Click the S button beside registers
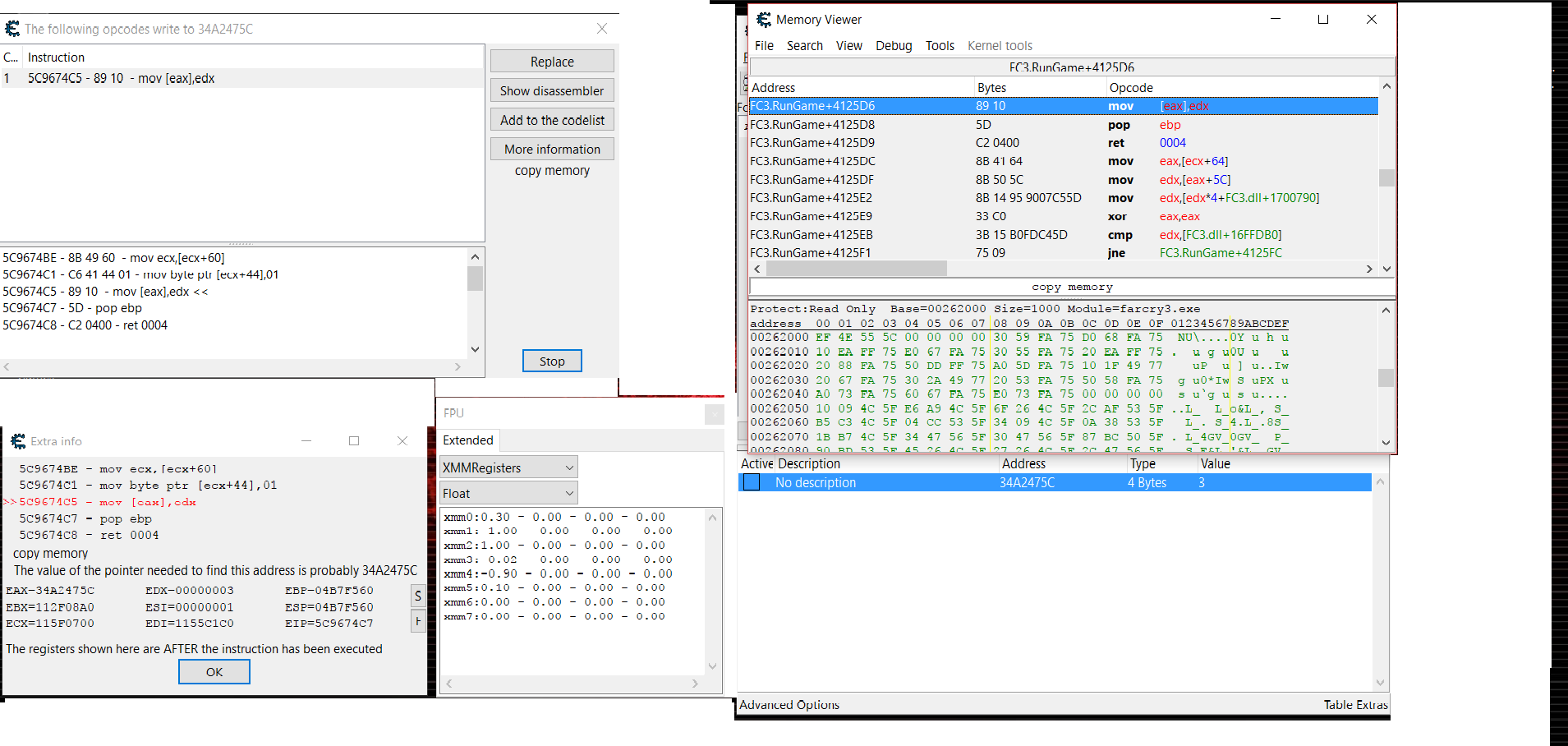This screenshot has height=746, width=1568. point(418,596)
